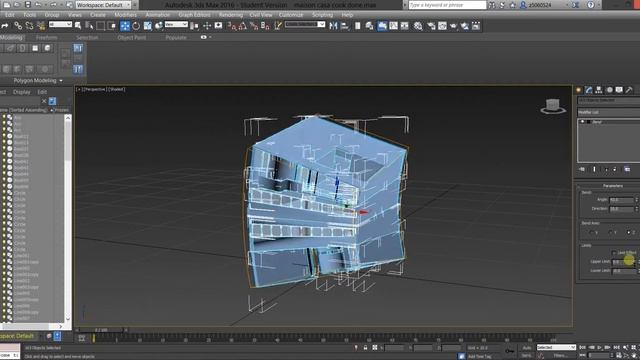Viewport: 640px width, 360px height.
Task: Click the Undo arrow in title bar
Action: (38, 5)
